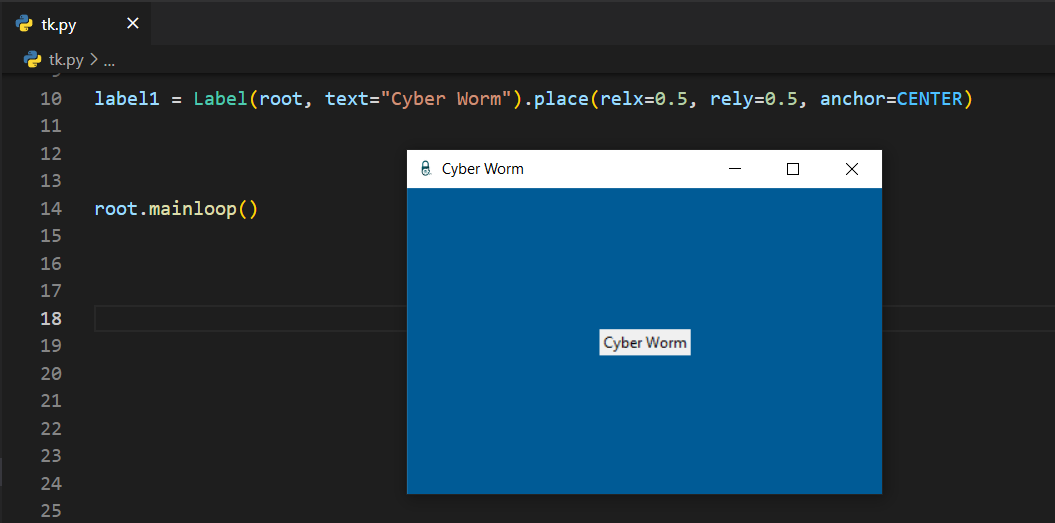This screenshot has height=523, width=1055.
Task: Click the Python icon in the tk.py tab
Action: (x=24, y=24)
